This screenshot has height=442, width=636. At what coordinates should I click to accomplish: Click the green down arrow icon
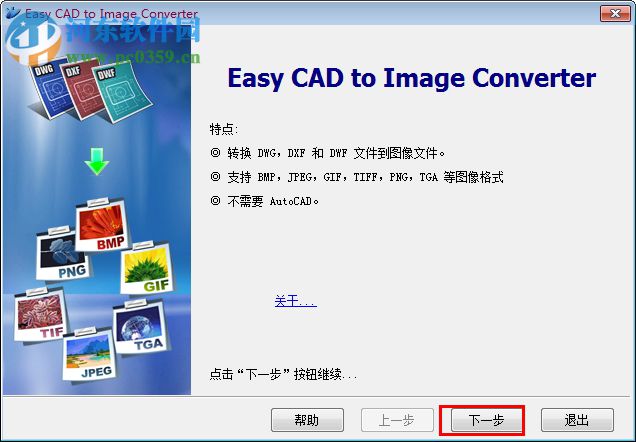(x=97, y=161)
